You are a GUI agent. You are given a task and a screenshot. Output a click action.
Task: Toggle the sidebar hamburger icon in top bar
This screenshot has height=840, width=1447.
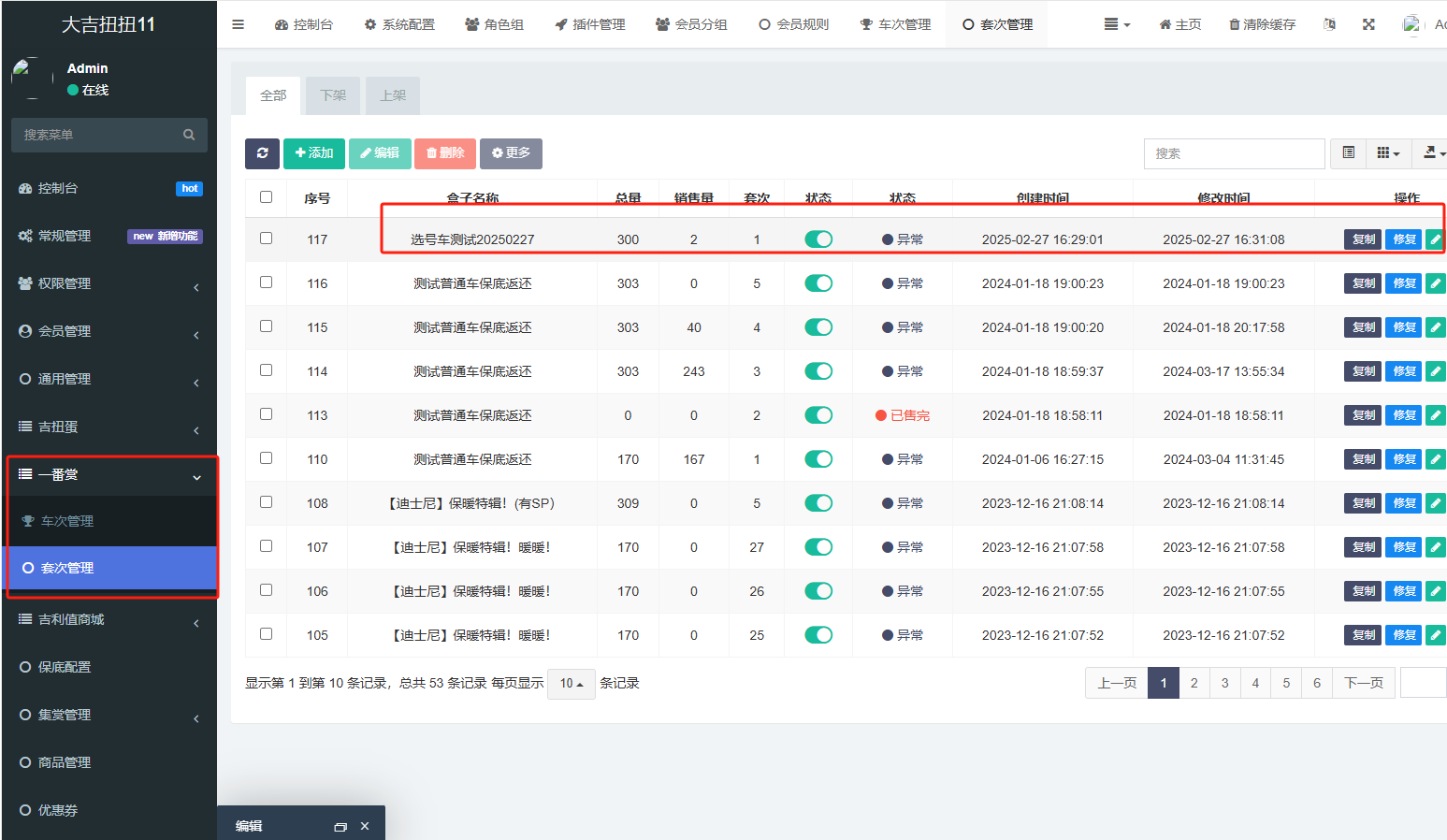tap(239, 24)
